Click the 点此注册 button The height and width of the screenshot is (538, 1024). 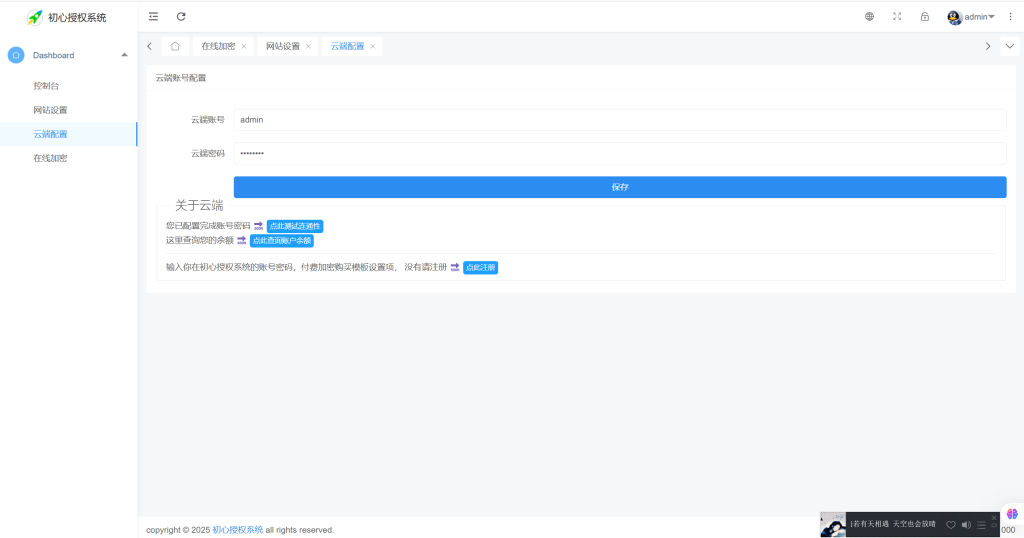coord(481,267)
